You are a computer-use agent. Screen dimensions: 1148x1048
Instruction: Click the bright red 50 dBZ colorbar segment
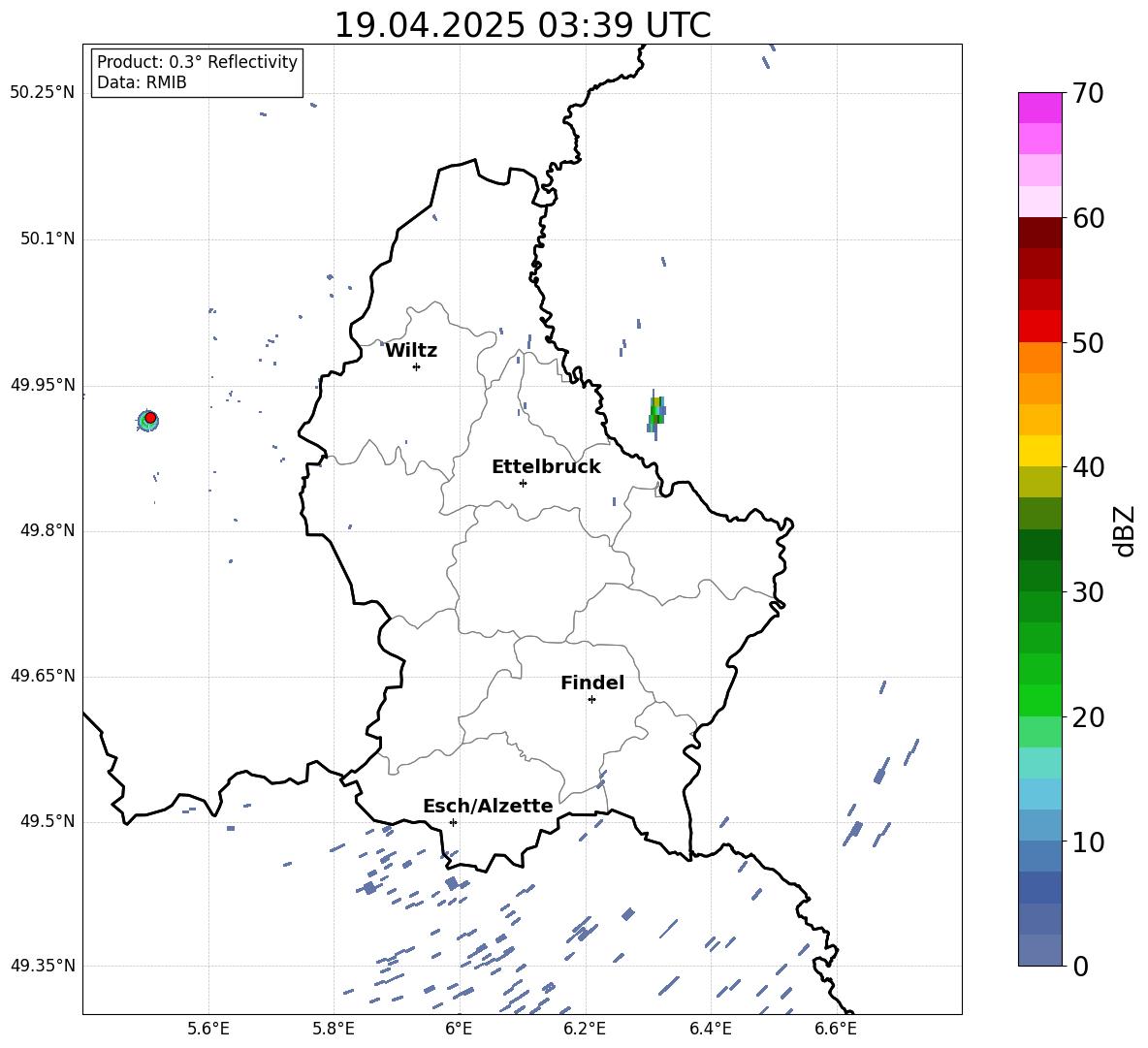[x=1039, y=327]
